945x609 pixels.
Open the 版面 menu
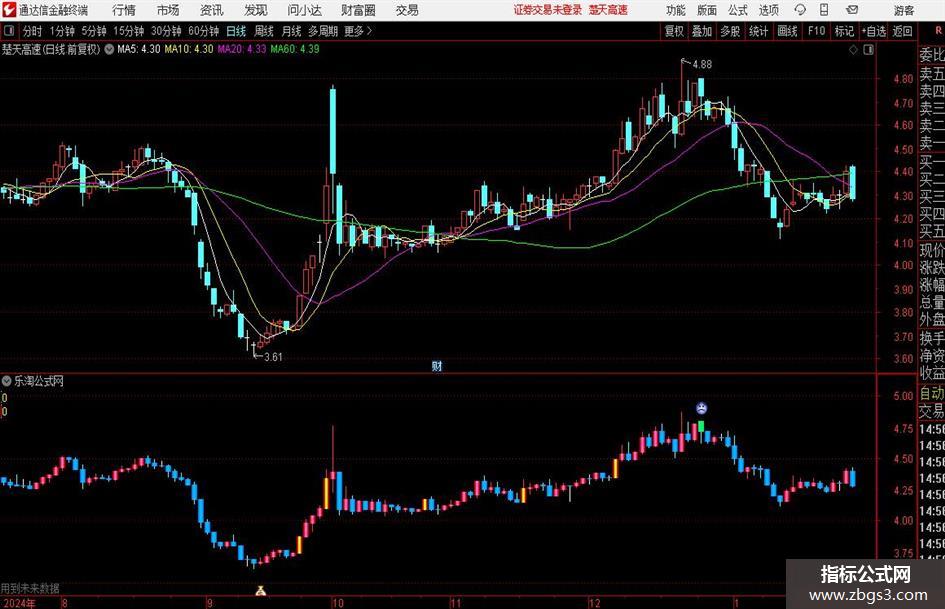pos(707,10)
